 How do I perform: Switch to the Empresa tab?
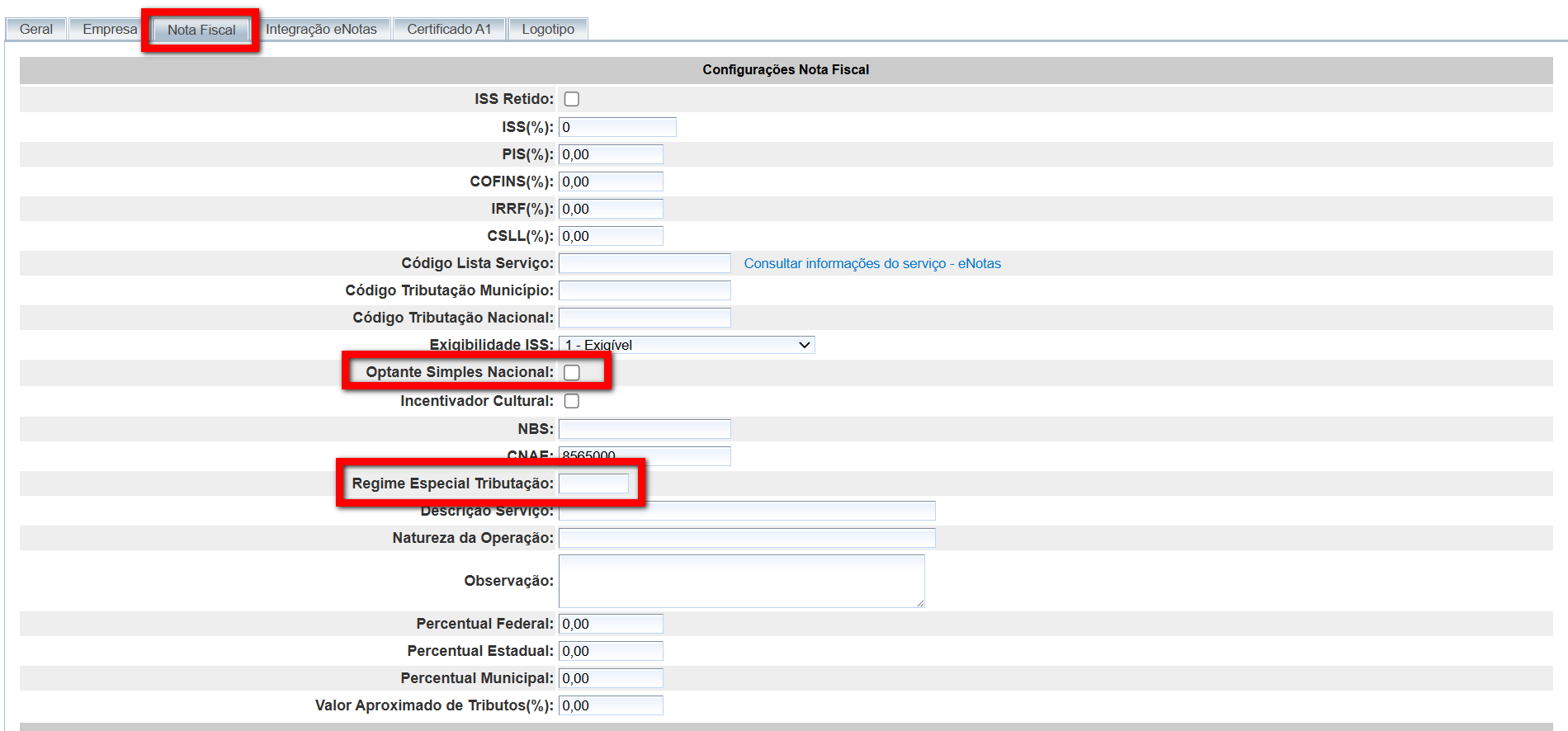pyautogui.click(x=109, y=29)
